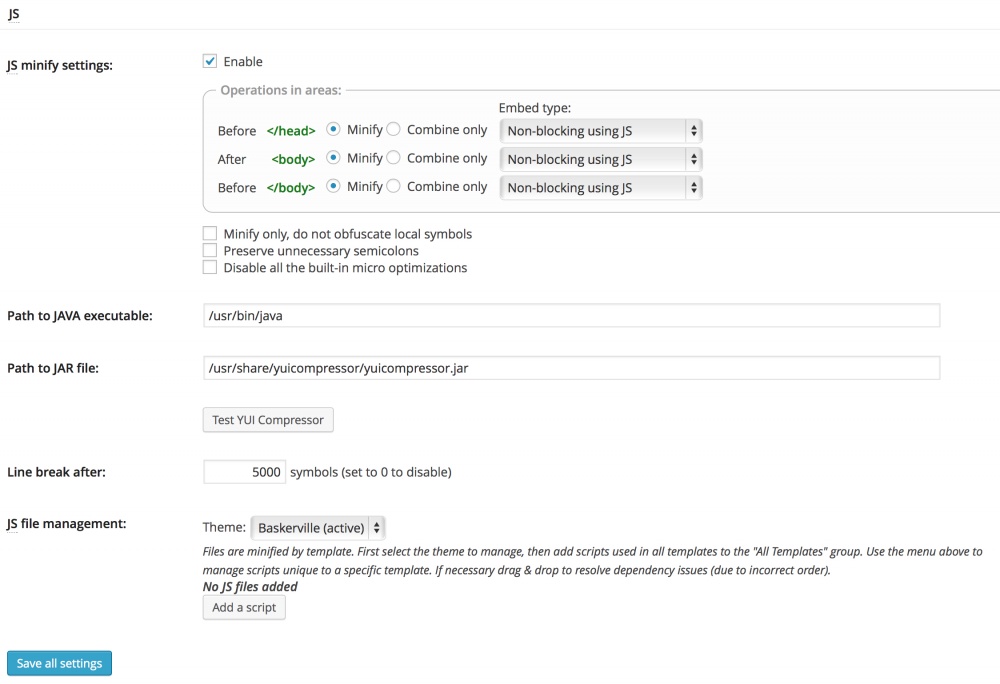Check Preserve unnecessary semicolons
1000x684 pixels.
[x=210, y=251]
